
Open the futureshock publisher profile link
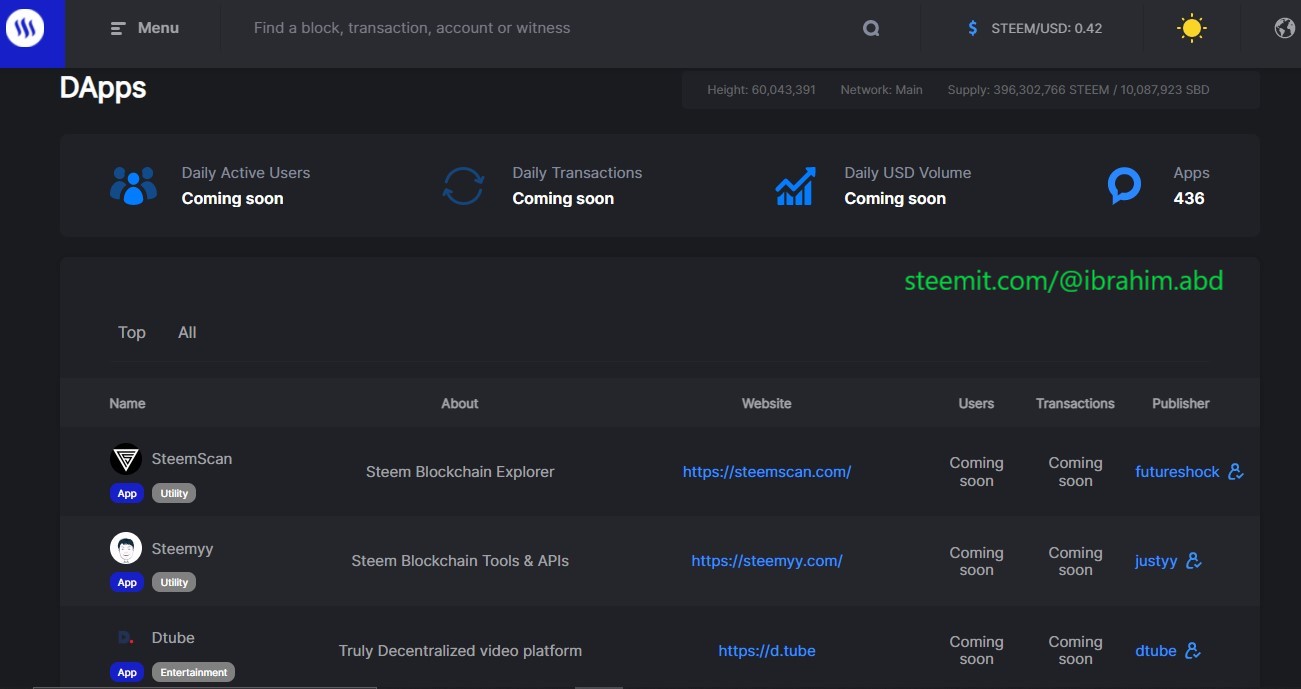coord(1177,472)
